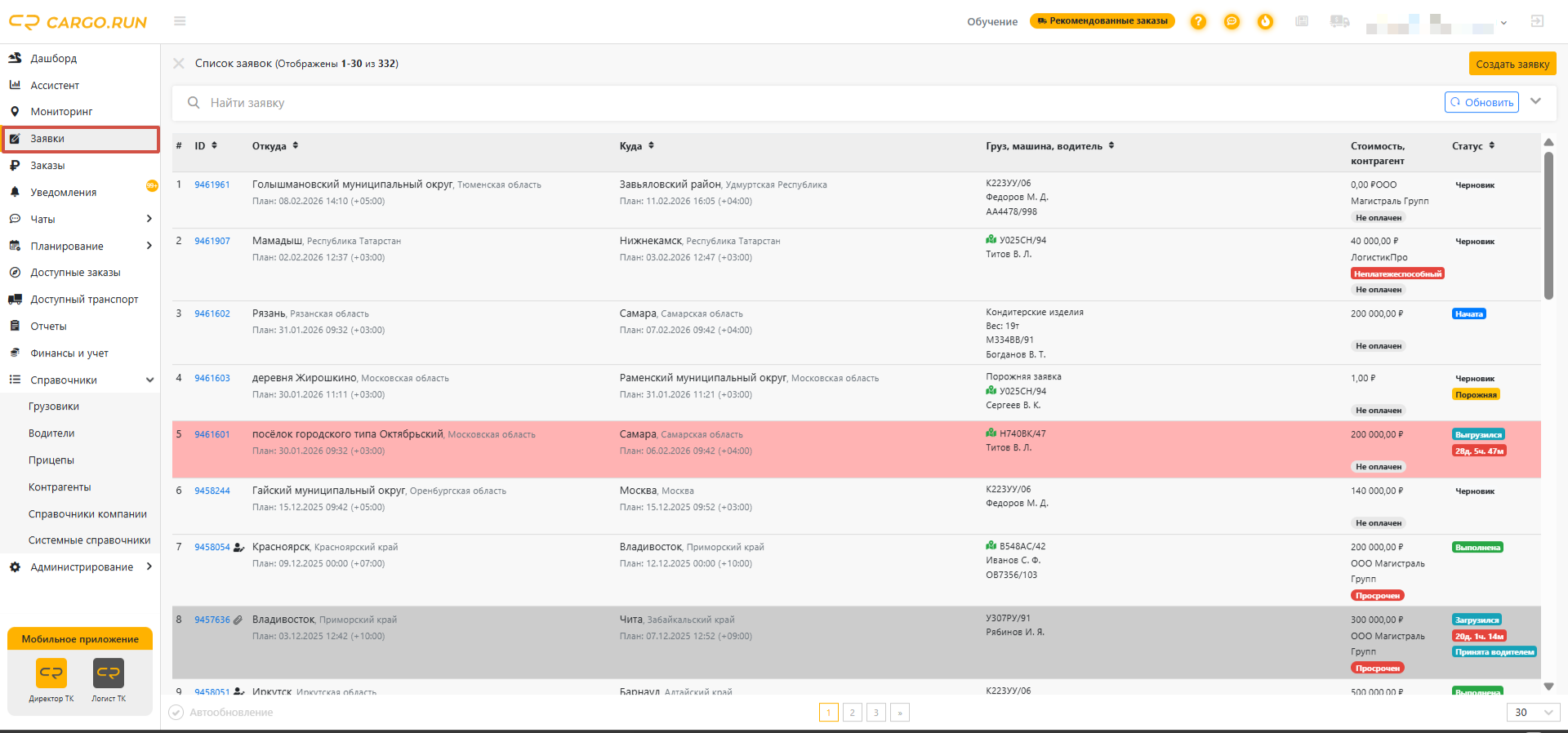Click the table's vertical scrollbar thumb

point(1548,225)
